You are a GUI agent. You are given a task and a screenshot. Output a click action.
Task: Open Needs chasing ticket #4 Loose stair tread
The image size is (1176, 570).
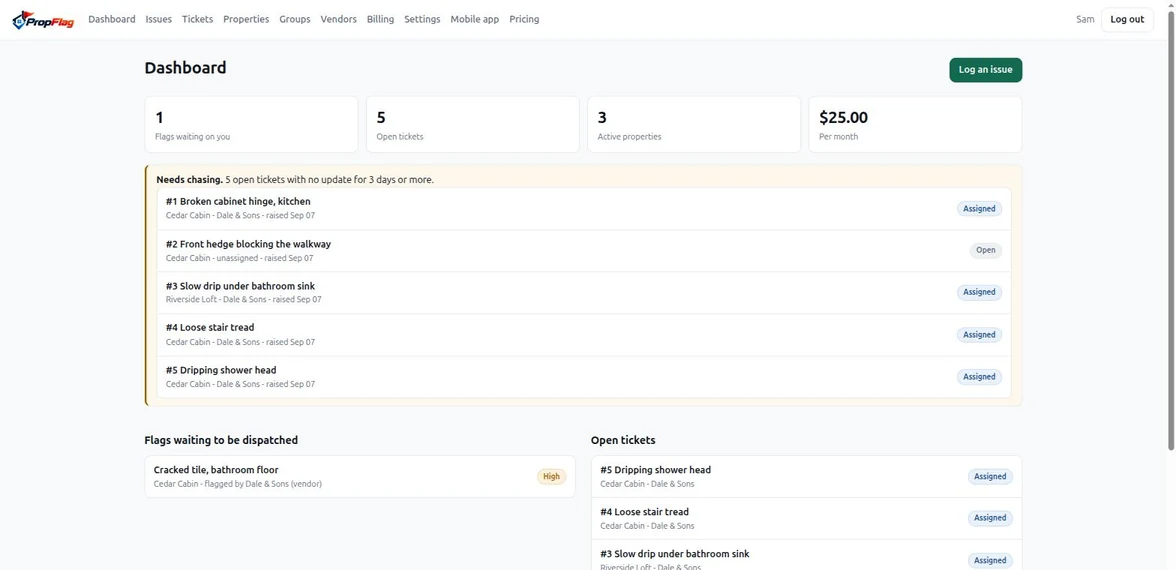584,334
